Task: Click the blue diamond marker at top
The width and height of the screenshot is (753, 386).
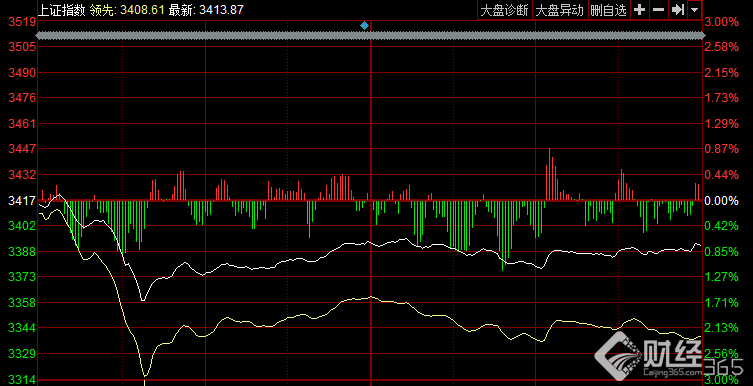Action: click(364, 25)
